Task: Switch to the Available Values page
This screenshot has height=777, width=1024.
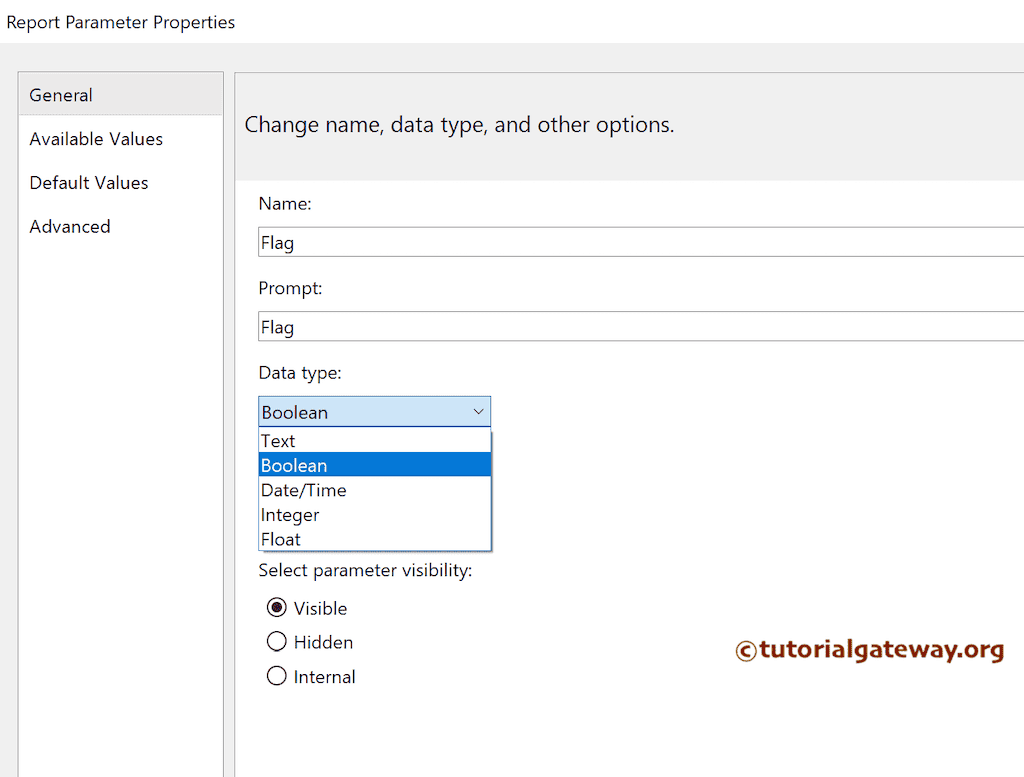Action: (x=95, y=139)
